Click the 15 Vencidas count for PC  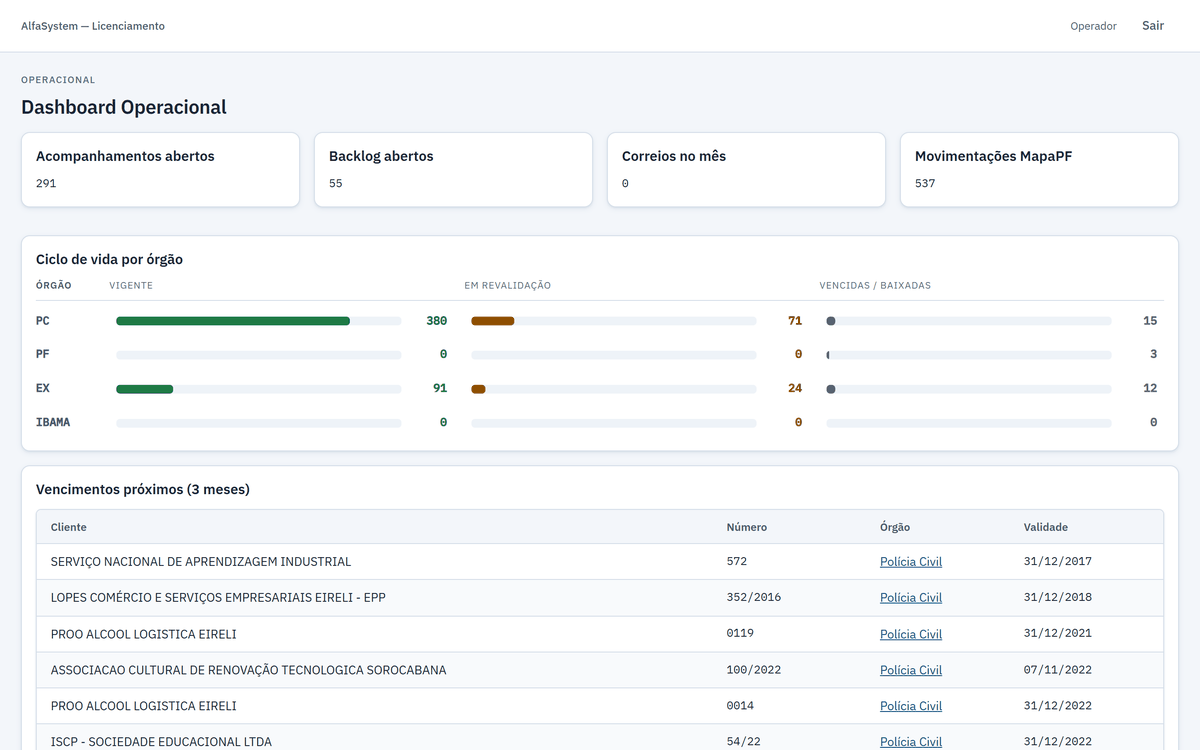[x=1150, y=321]
